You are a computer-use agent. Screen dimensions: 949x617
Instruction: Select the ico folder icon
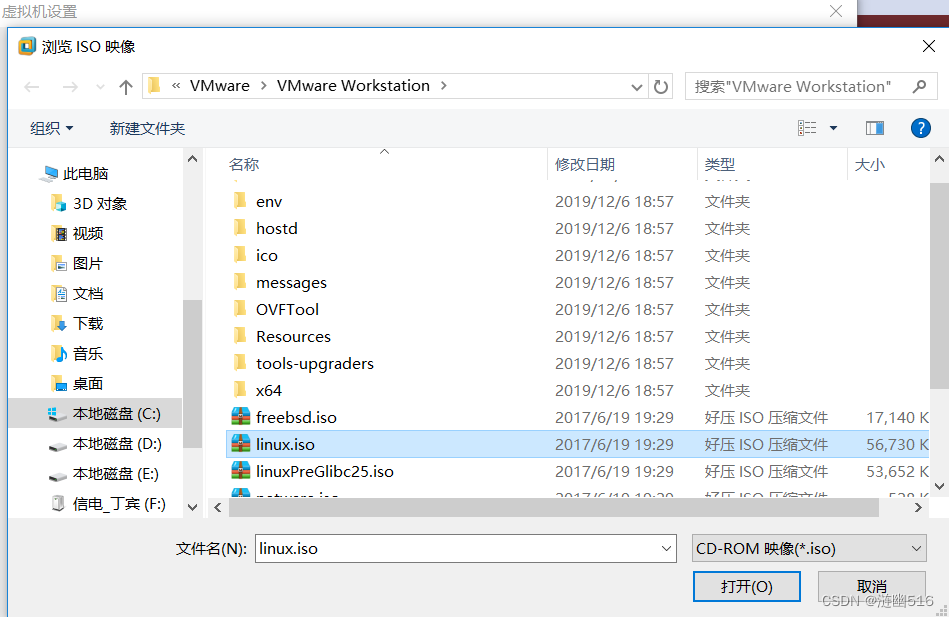click(240, 254)
